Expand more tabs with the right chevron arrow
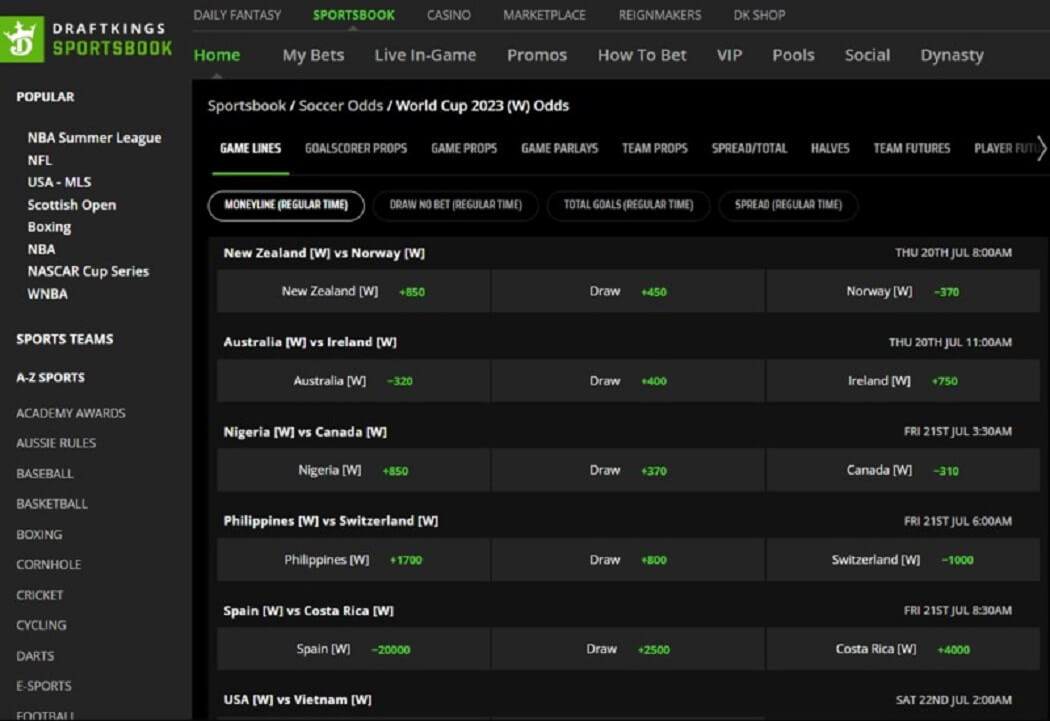Screen dimensions: 1050x721 (x=1041, y=149)
